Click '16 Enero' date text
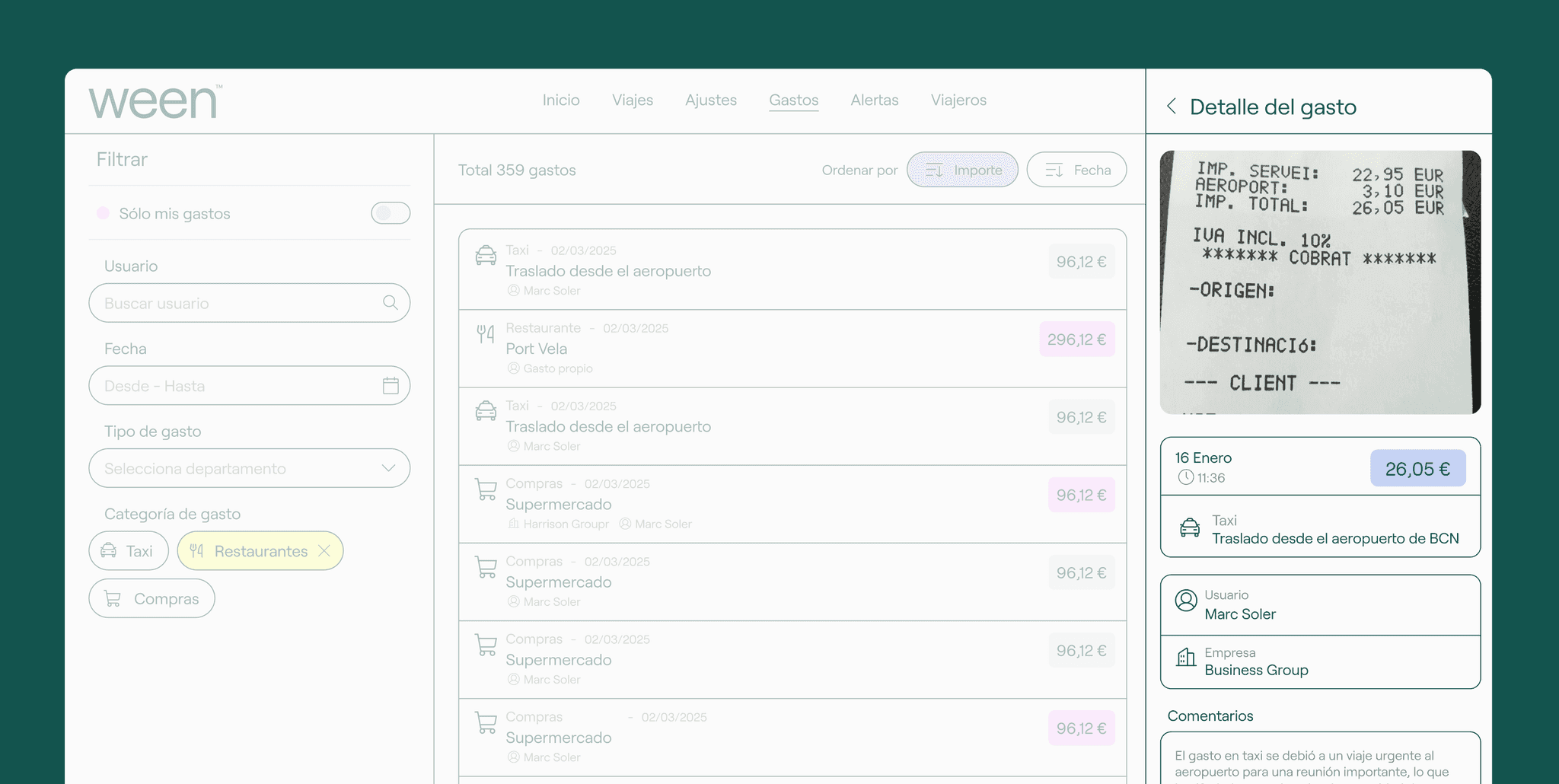Image resolution: width=1559 pixels, height=784 pixels. (1203, 457)
